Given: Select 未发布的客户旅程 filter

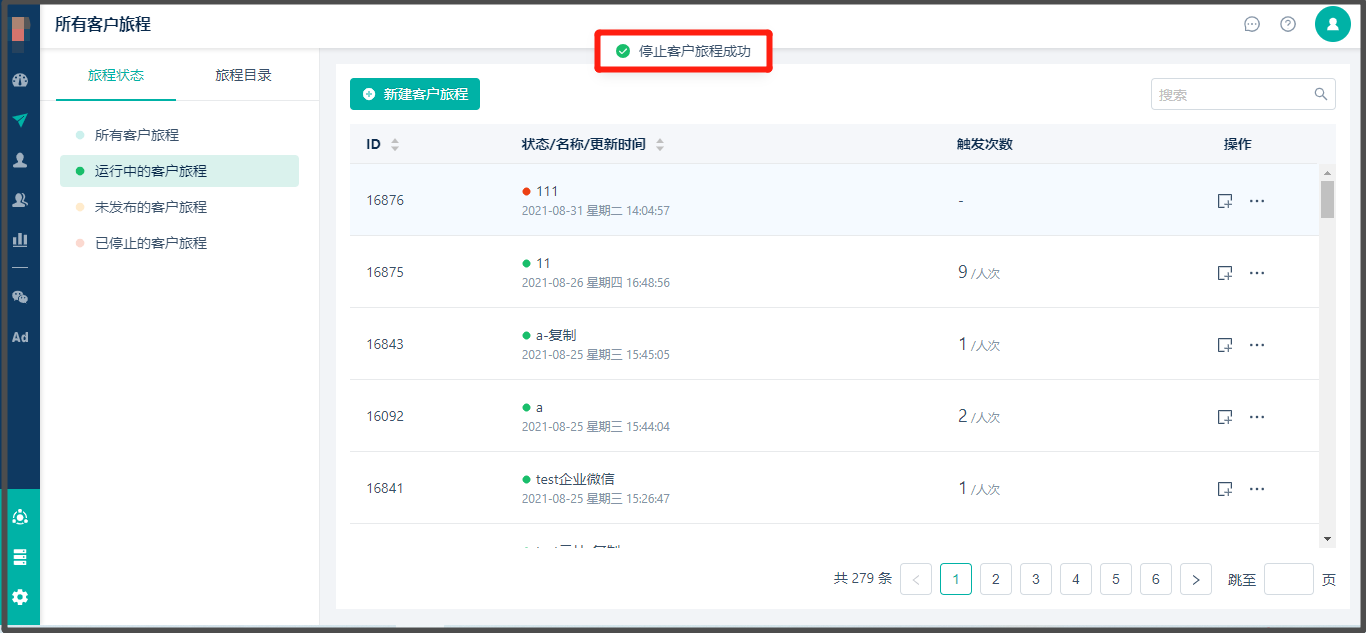Looking at the screenshot, I should (x=151, y=207).
